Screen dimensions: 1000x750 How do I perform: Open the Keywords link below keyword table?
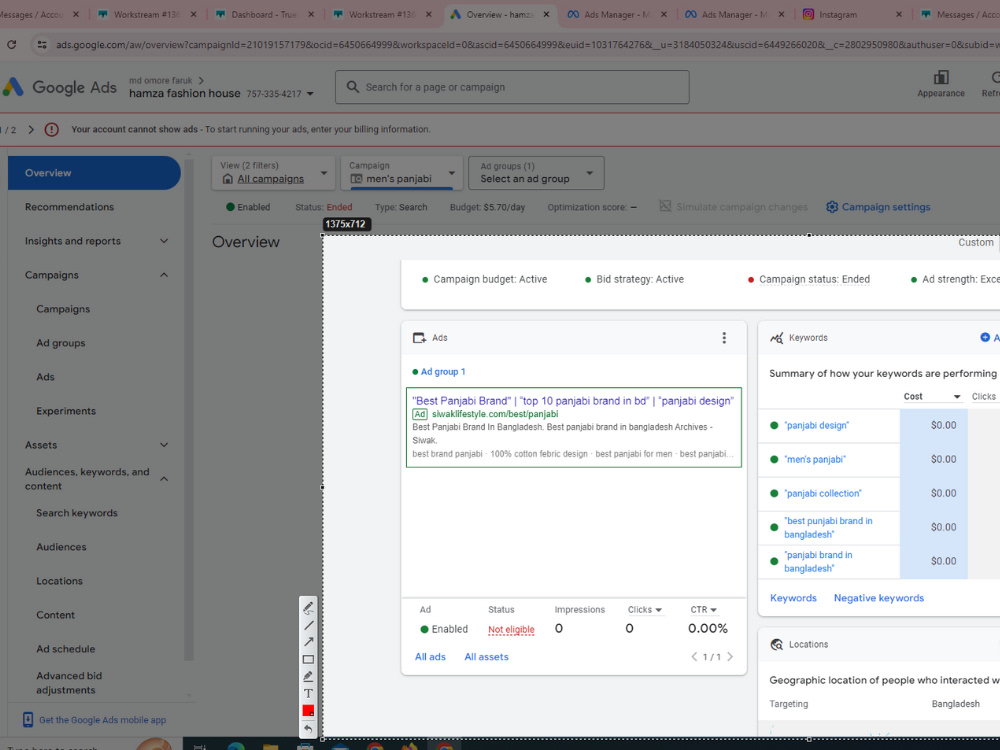point(793,598)
